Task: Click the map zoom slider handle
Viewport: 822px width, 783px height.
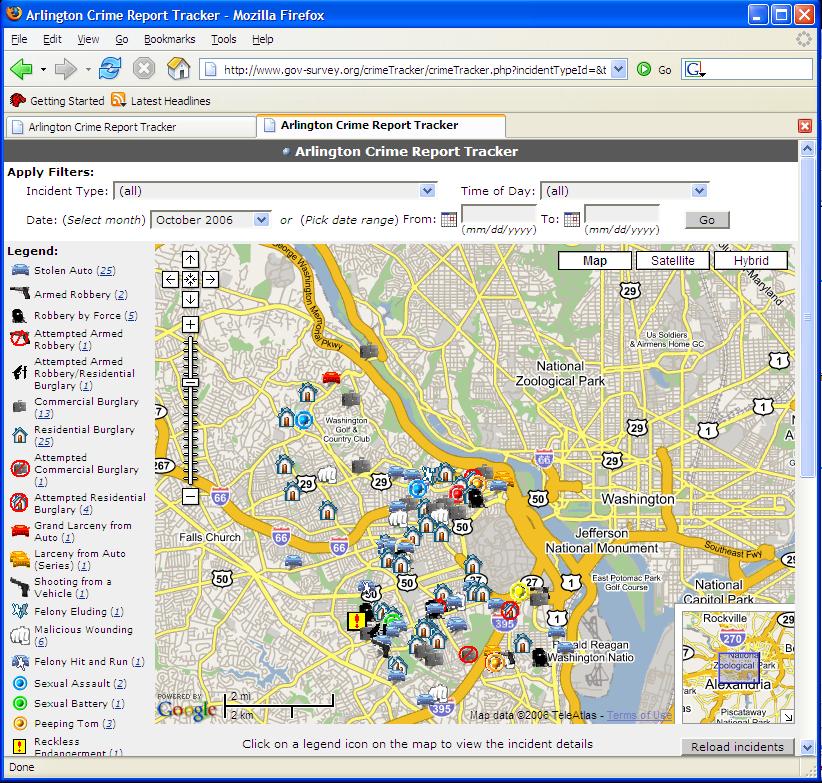Action: [x=190, y=383]
